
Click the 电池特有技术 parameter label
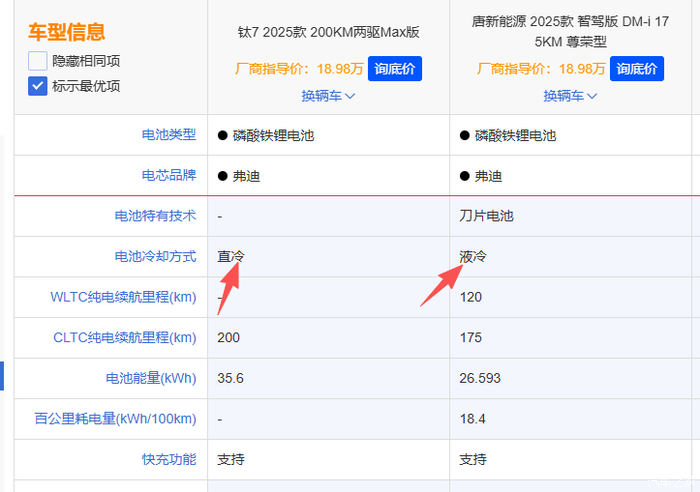[x=155, y=216]
